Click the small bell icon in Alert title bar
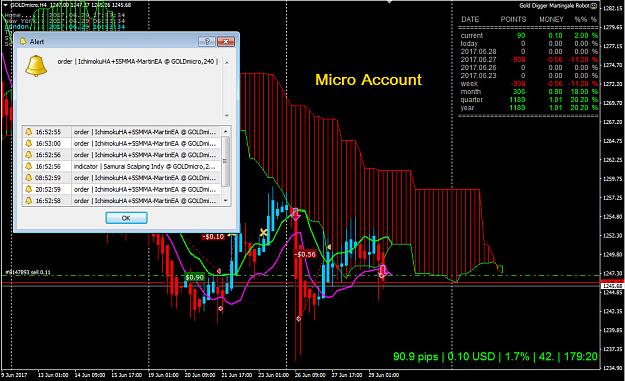 pos(23,41)
